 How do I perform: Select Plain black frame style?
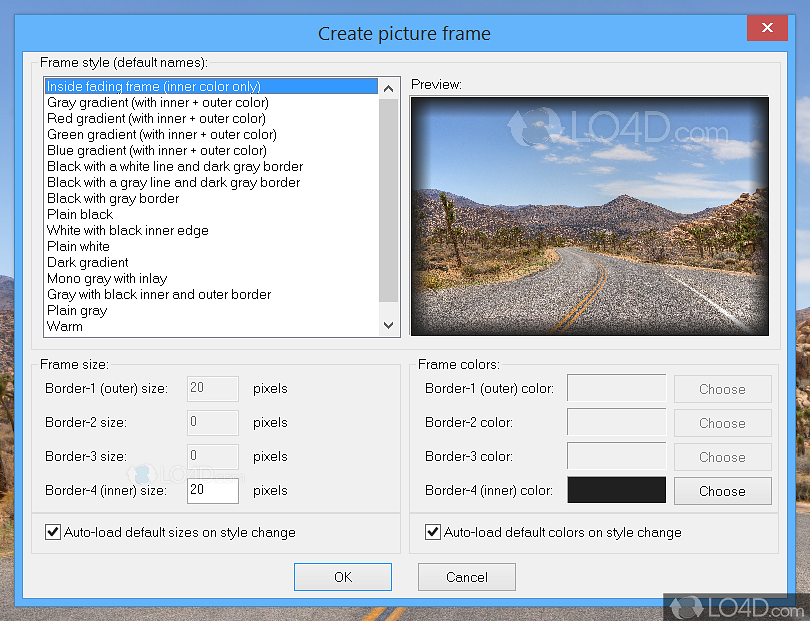(x=80, y=214)
